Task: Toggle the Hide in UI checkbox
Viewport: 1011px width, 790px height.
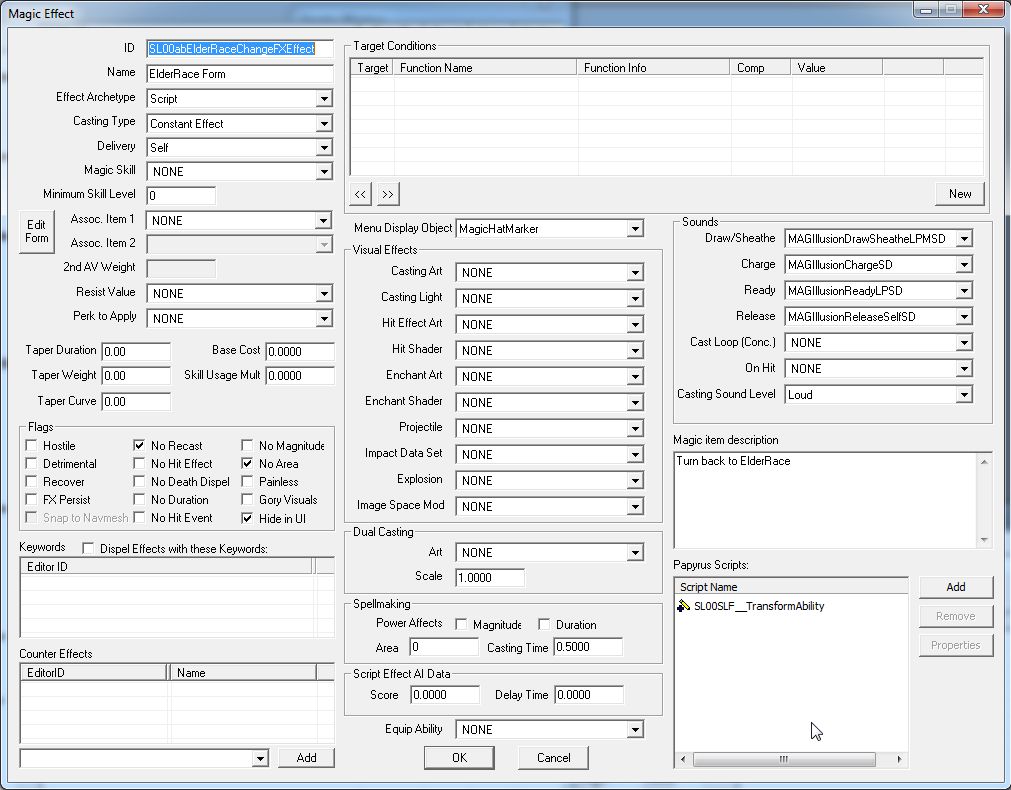Action: (x=248, y=518)
